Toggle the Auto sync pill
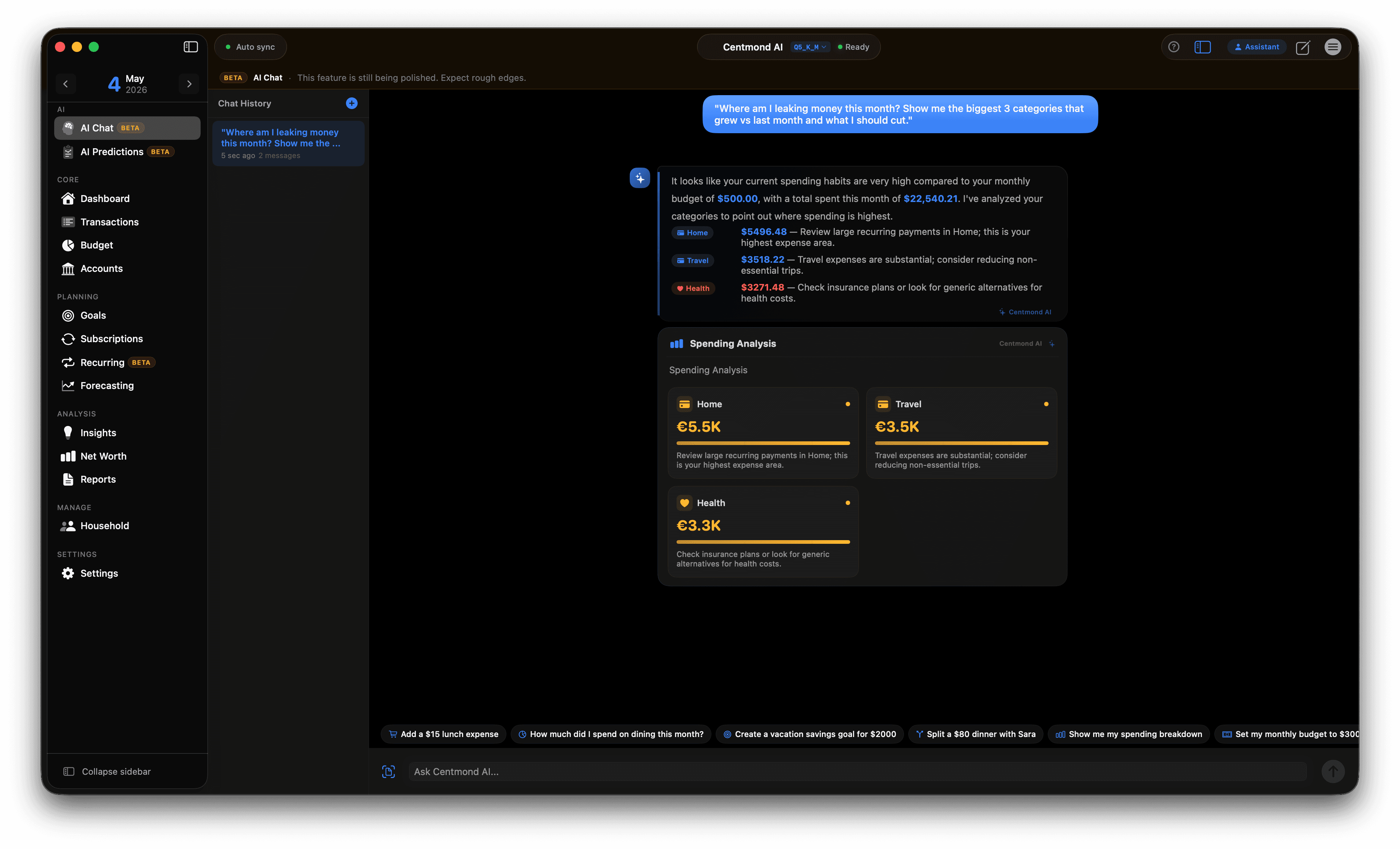 click(250, 47)
